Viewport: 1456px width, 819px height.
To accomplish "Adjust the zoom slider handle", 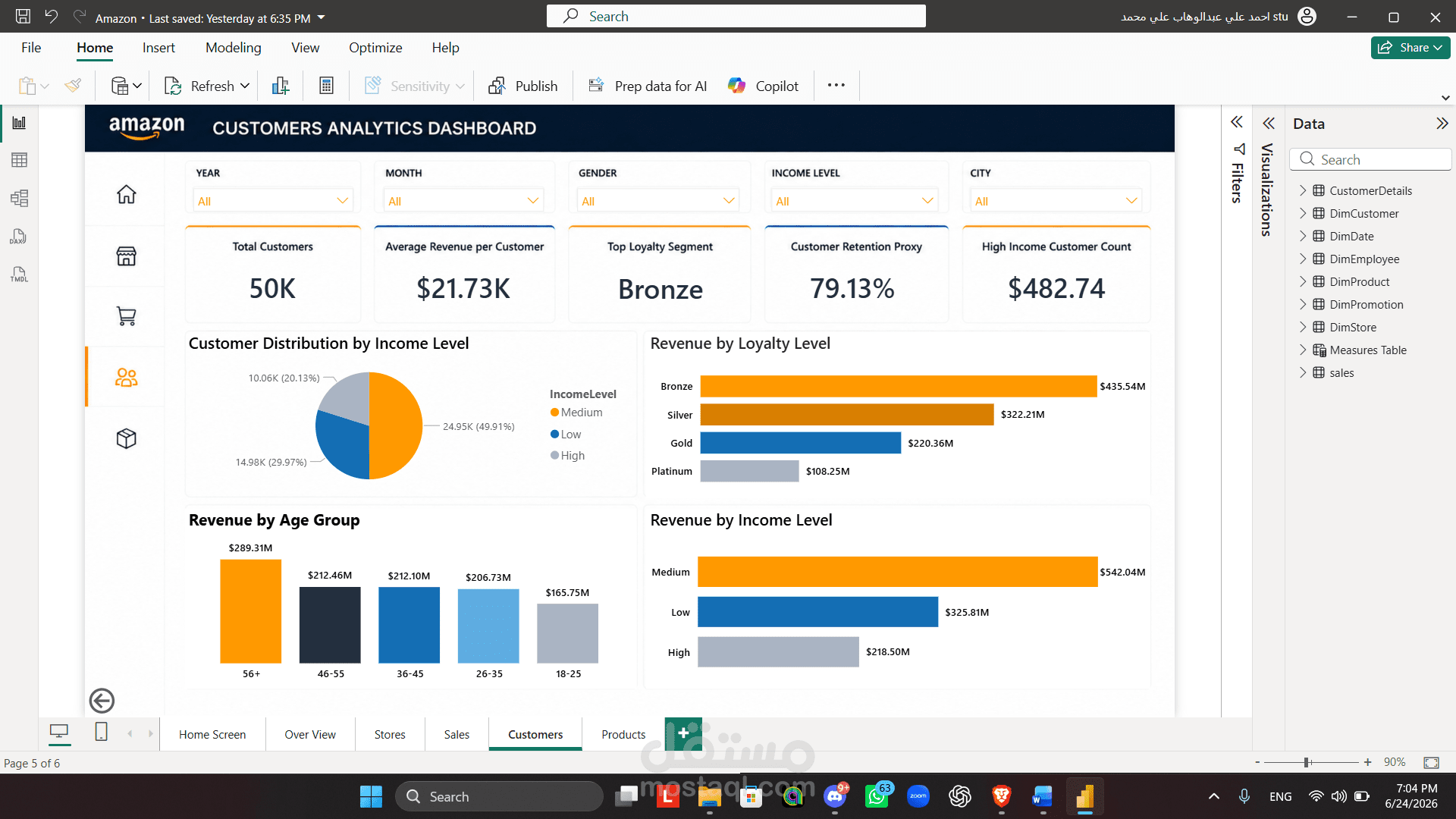I will tap(1307, 762).
